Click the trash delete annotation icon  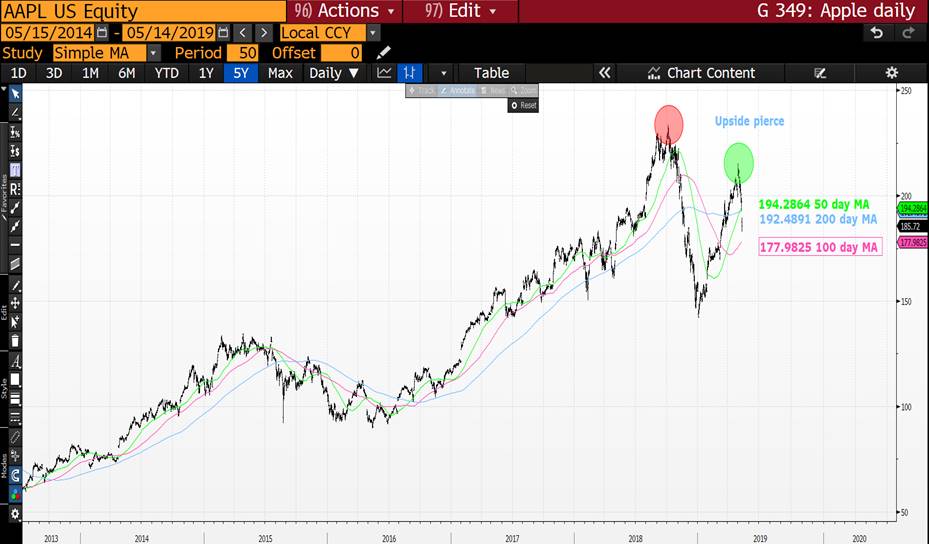(15, 341)
